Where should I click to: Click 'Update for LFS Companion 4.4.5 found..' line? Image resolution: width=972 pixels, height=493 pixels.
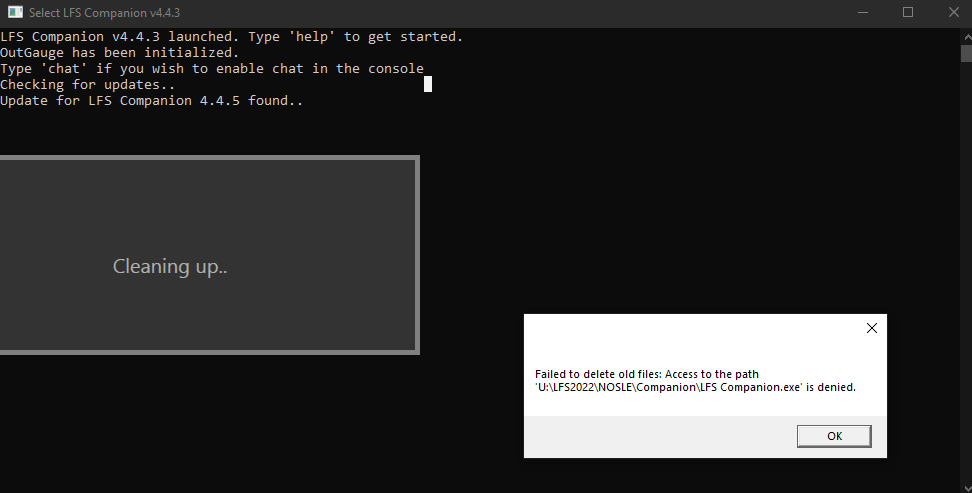click(151, 100)
